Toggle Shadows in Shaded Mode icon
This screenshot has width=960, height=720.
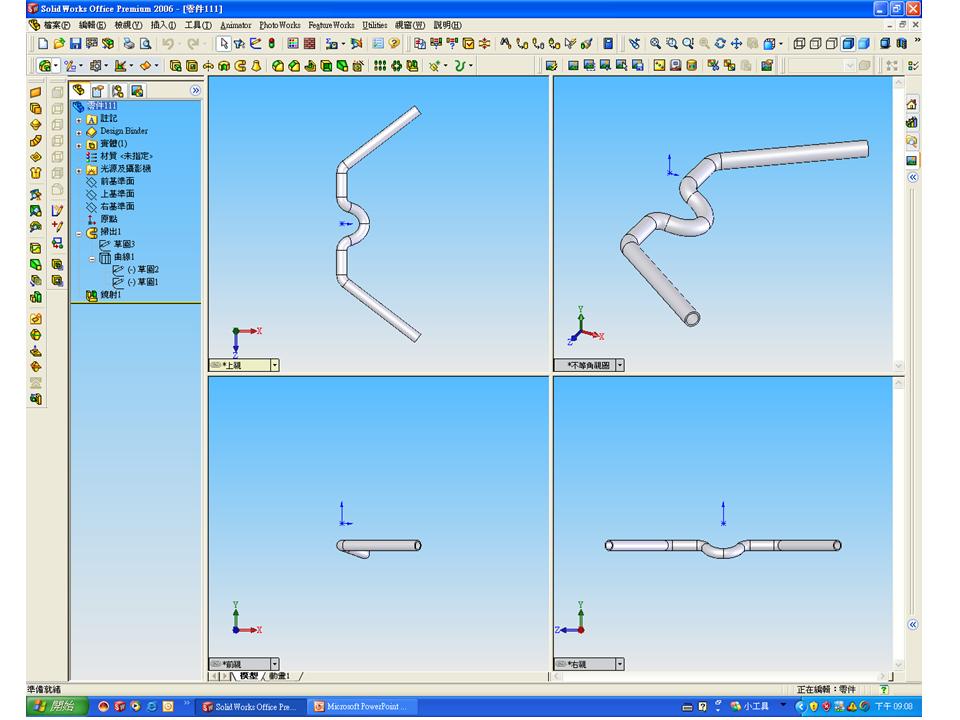tap(885, 43)
